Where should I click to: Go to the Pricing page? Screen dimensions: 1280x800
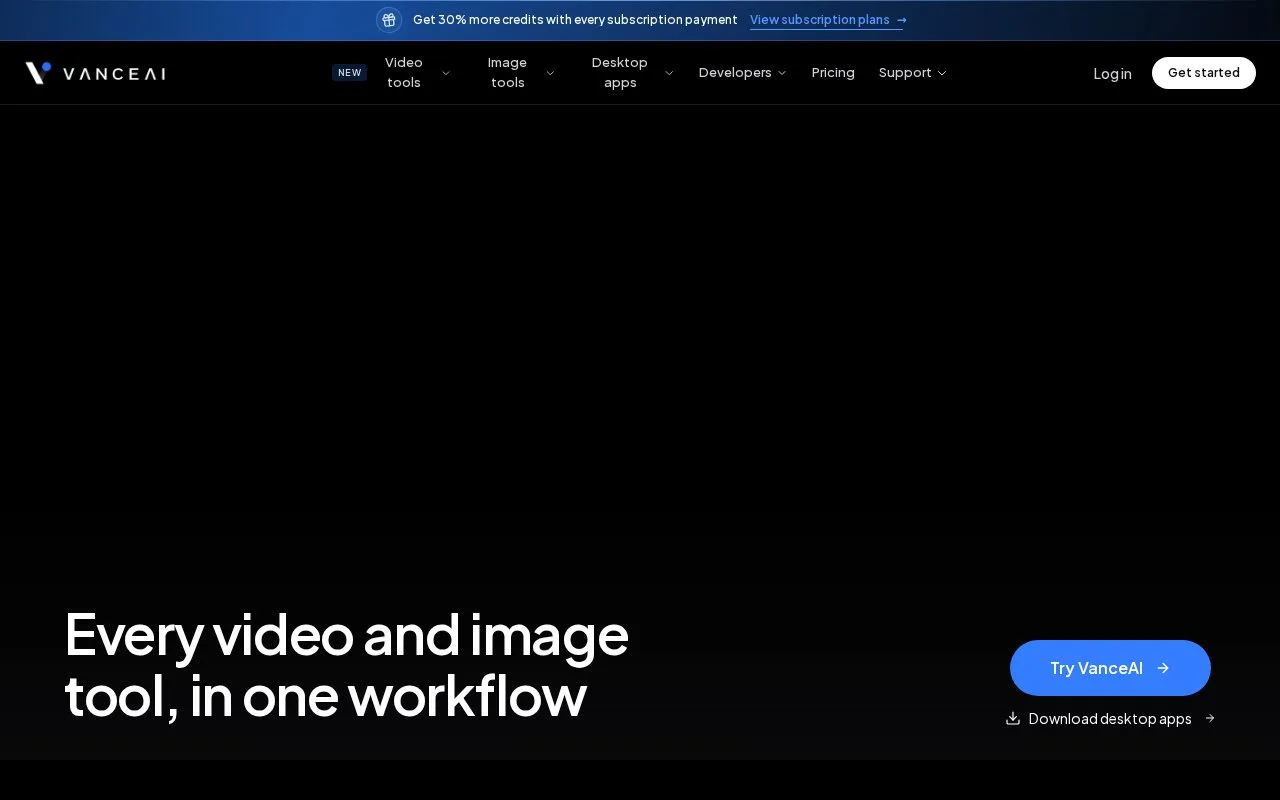click(x=833, y=73)
